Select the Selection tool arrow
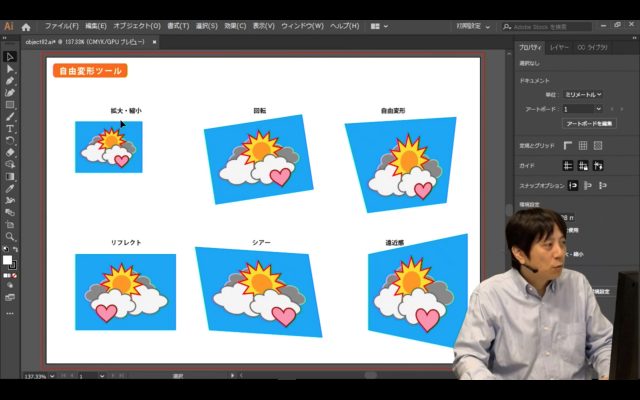The image size is (640, 400). pyautogui.click(x=10, y=57)
